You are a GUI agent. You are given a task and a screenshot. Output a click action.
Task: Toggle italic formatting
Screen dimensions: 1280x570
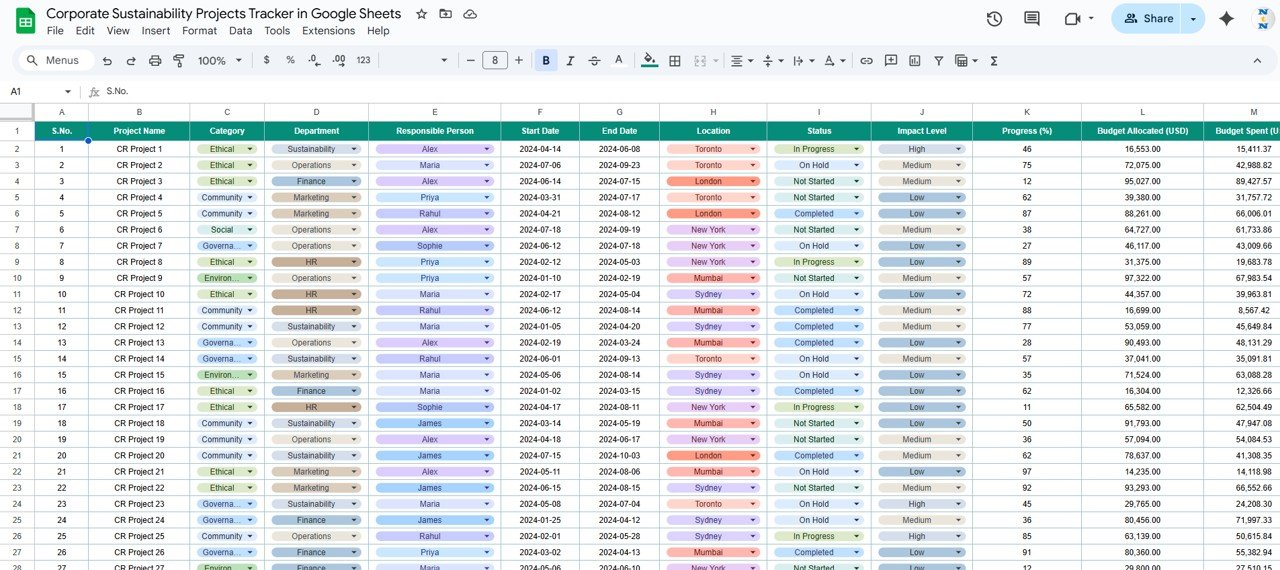pos(571,61)
